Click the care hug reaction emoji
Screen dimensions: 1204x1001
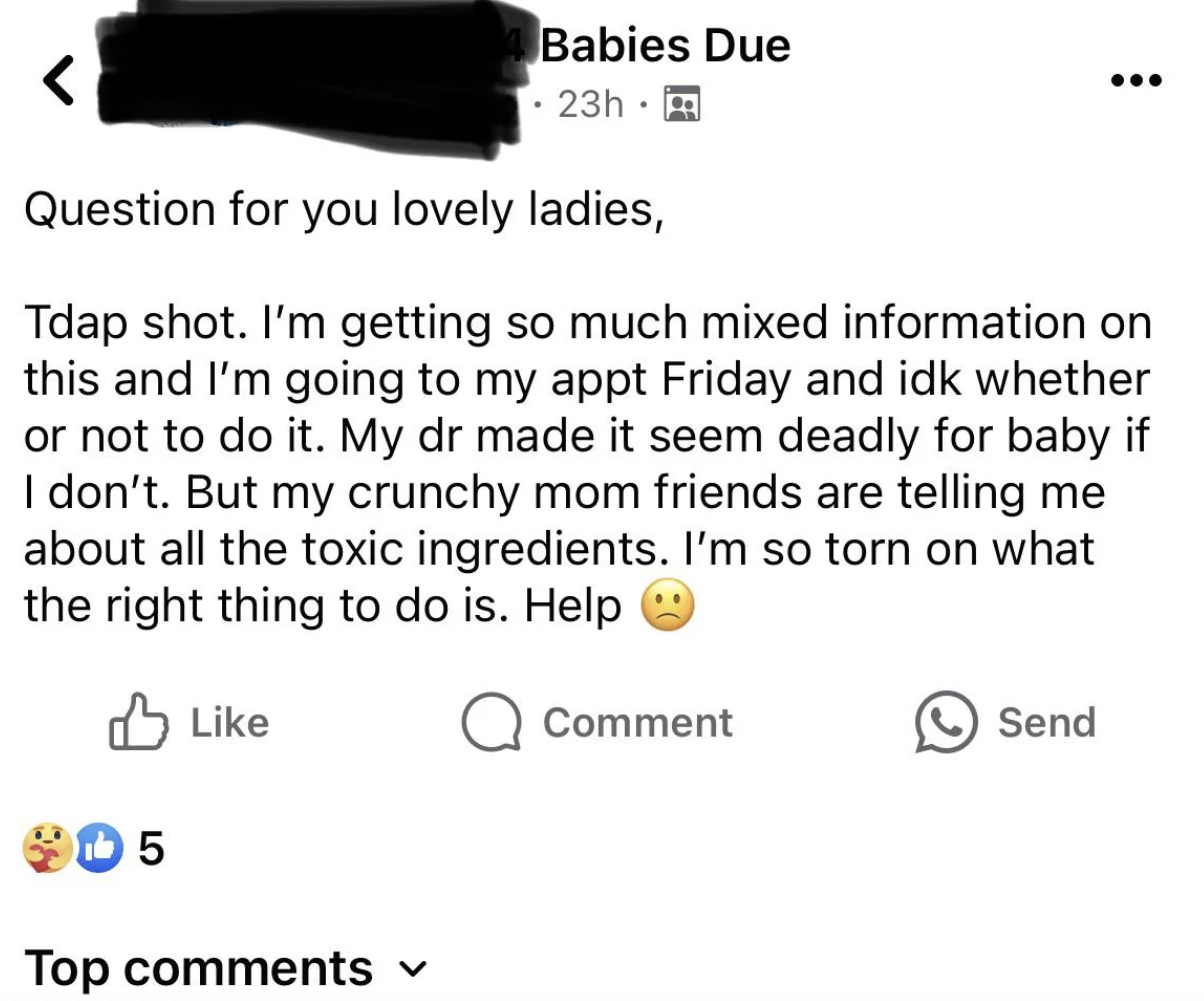point(48,849)
